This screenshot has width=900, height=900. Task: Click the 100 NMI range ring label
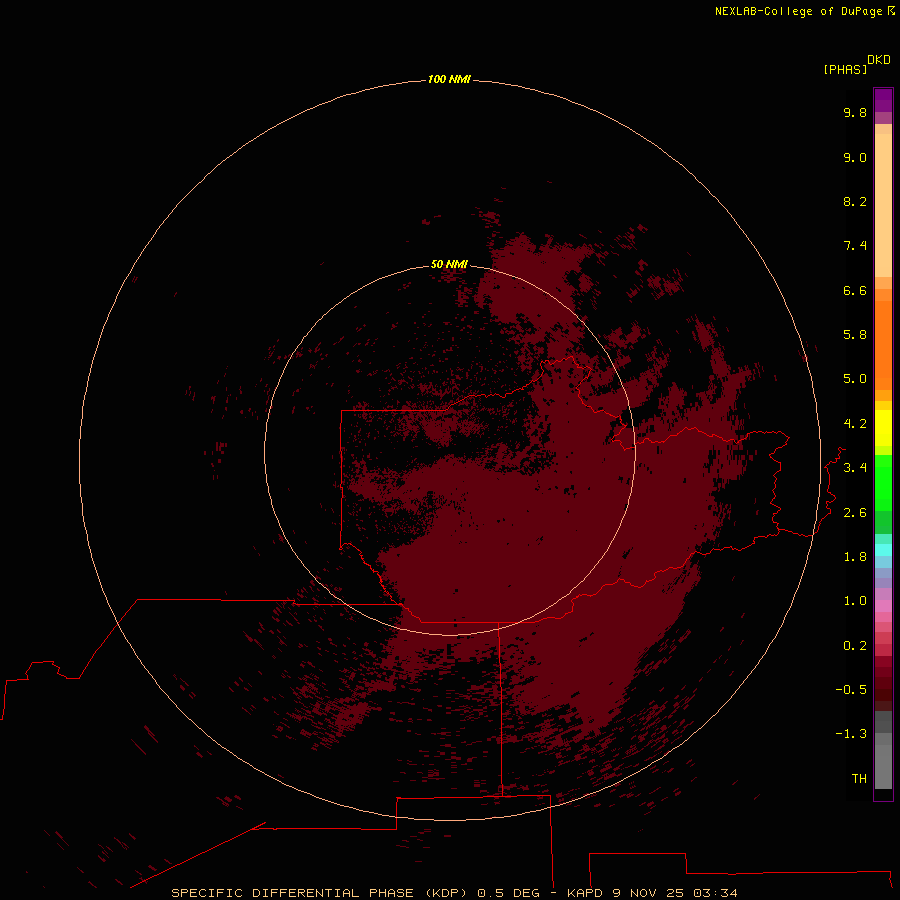point(449,79)
